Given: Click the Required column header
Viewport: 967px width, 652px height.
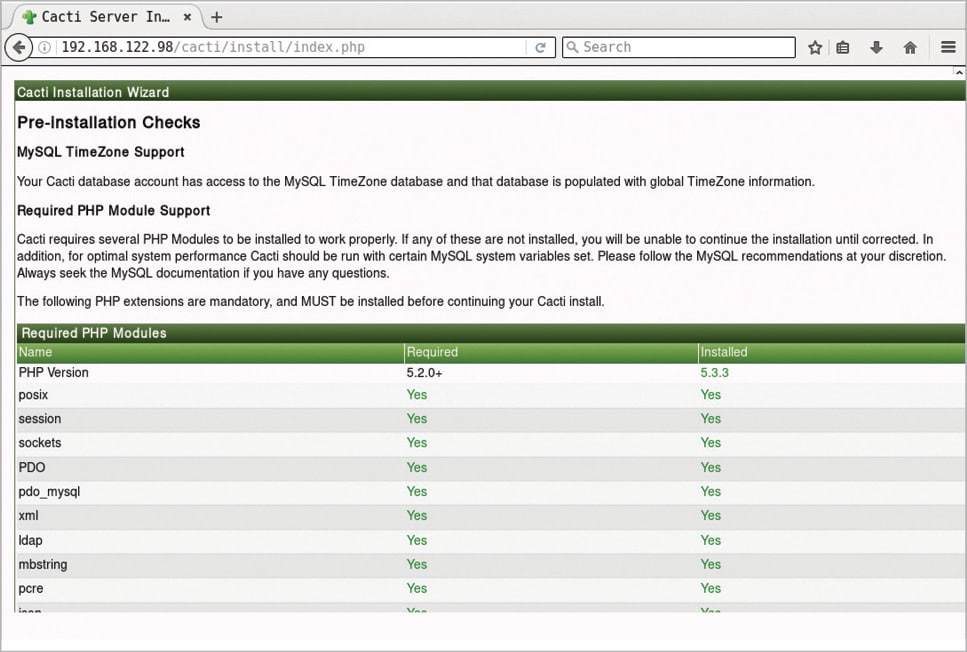Looking at the screenshot, I should (x=432, y=352).
